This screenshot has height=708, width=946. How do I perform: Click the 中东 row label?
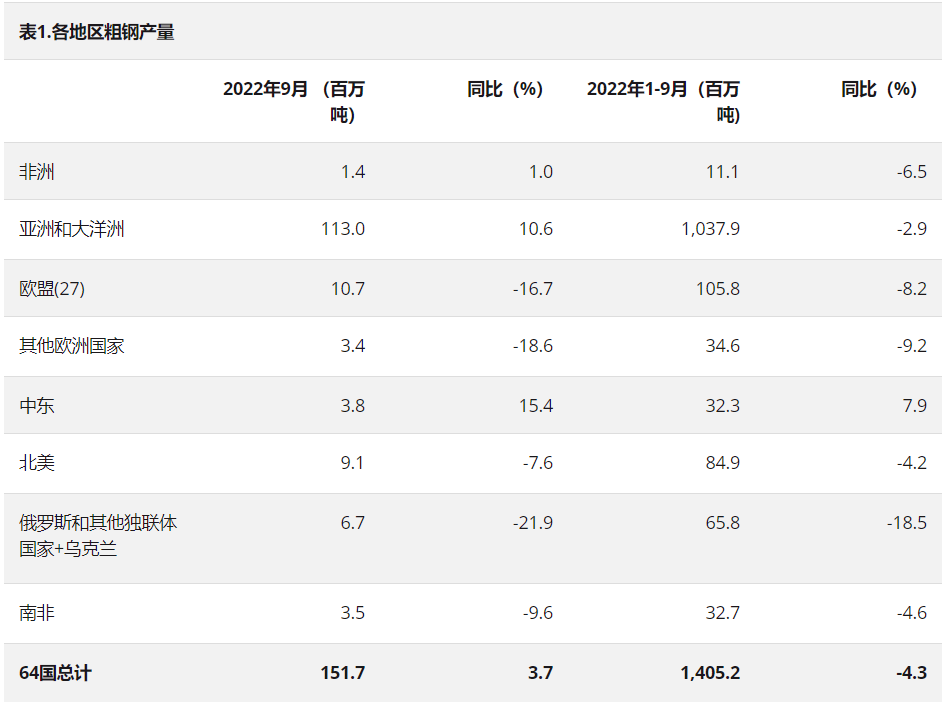coord(37,406)
